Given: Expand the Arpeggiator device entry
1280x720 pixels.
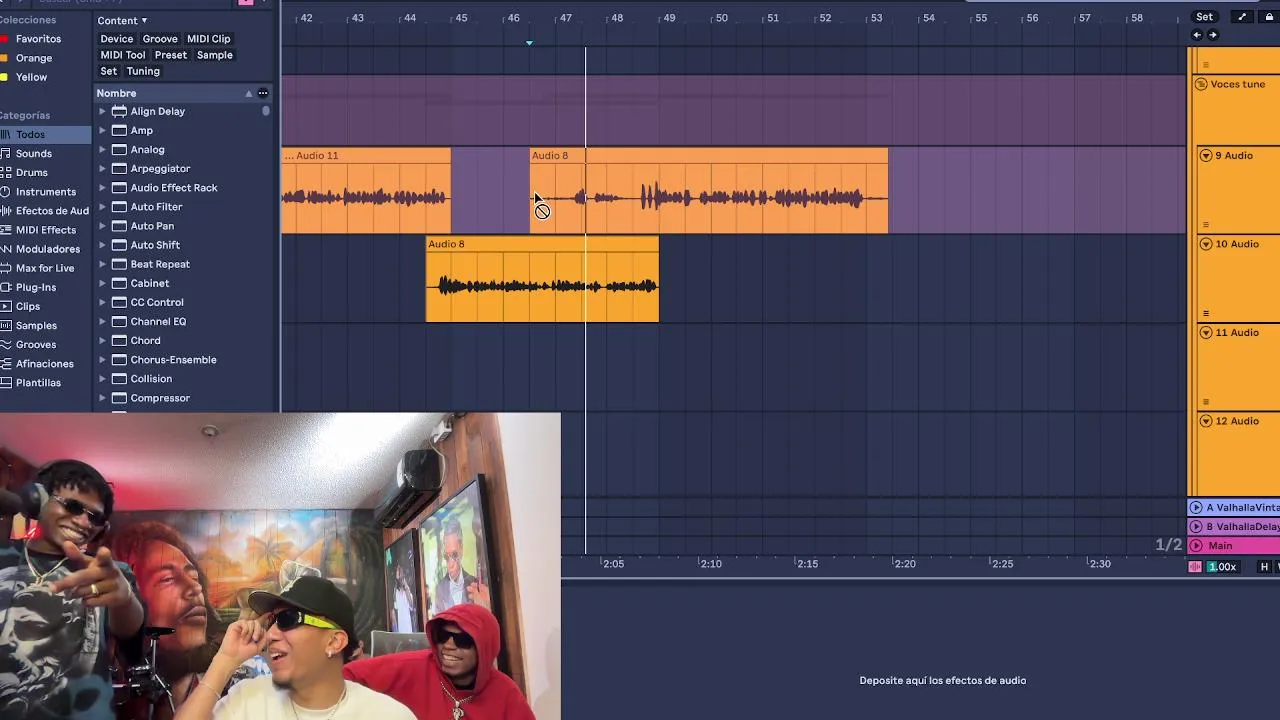Looking at the screenshot, I should (102, 169).
